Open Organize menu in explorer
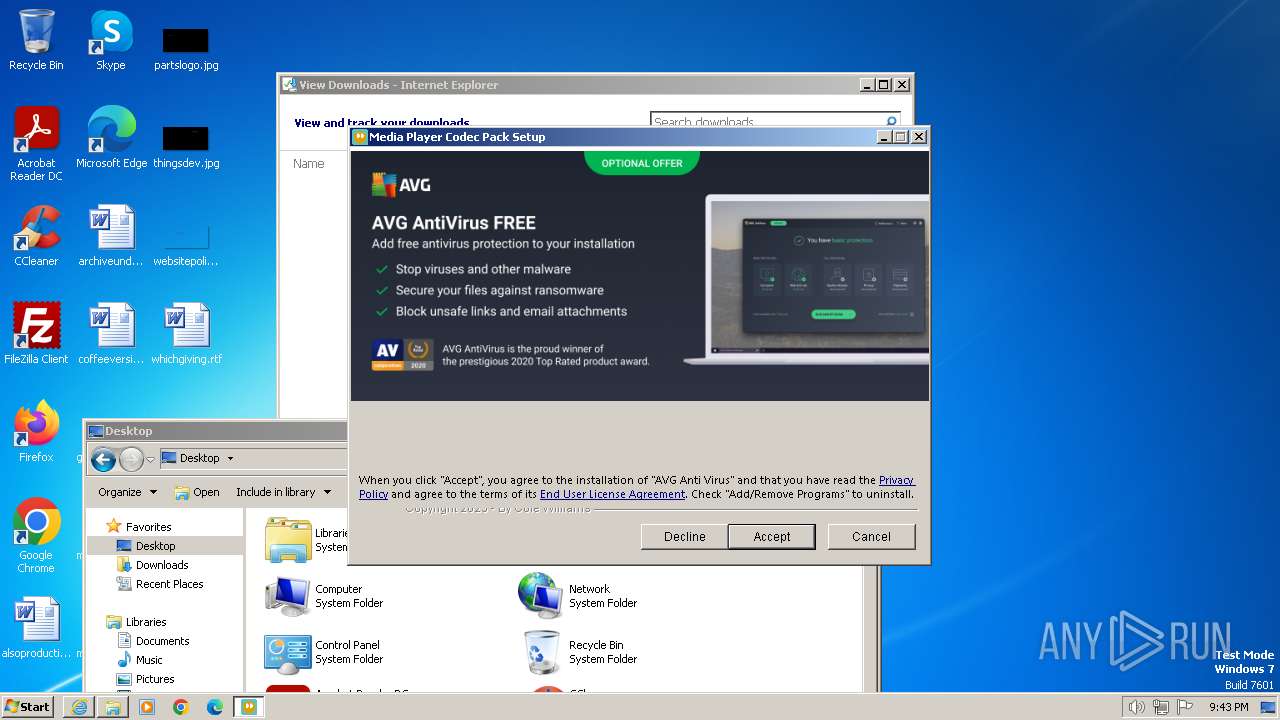Screen dimensions: 1280x720 [128, 492]
